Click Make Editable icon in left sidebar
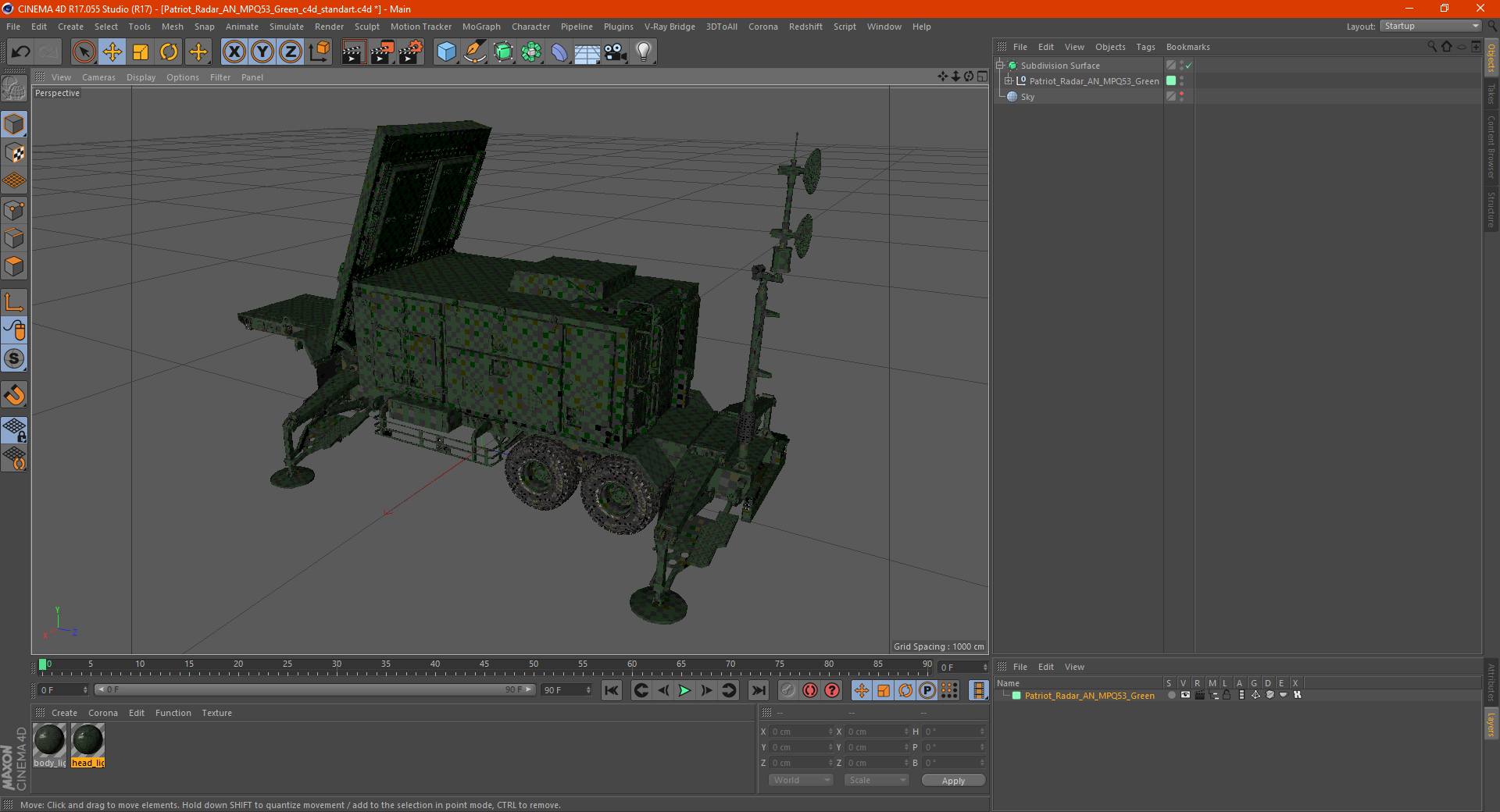 [x=14, y=88]
